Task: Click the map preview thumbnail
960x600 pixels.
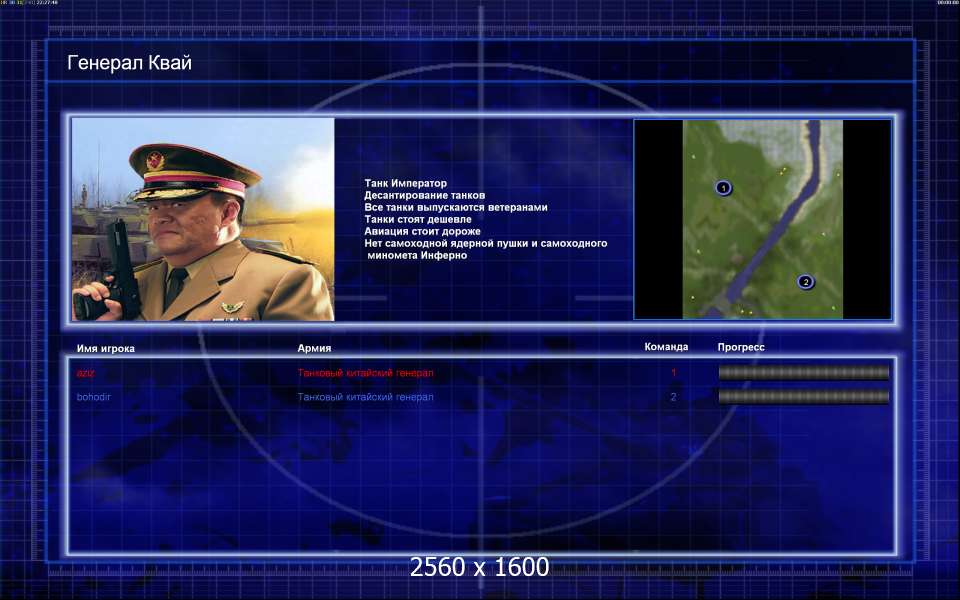Action: coord(762,219)
